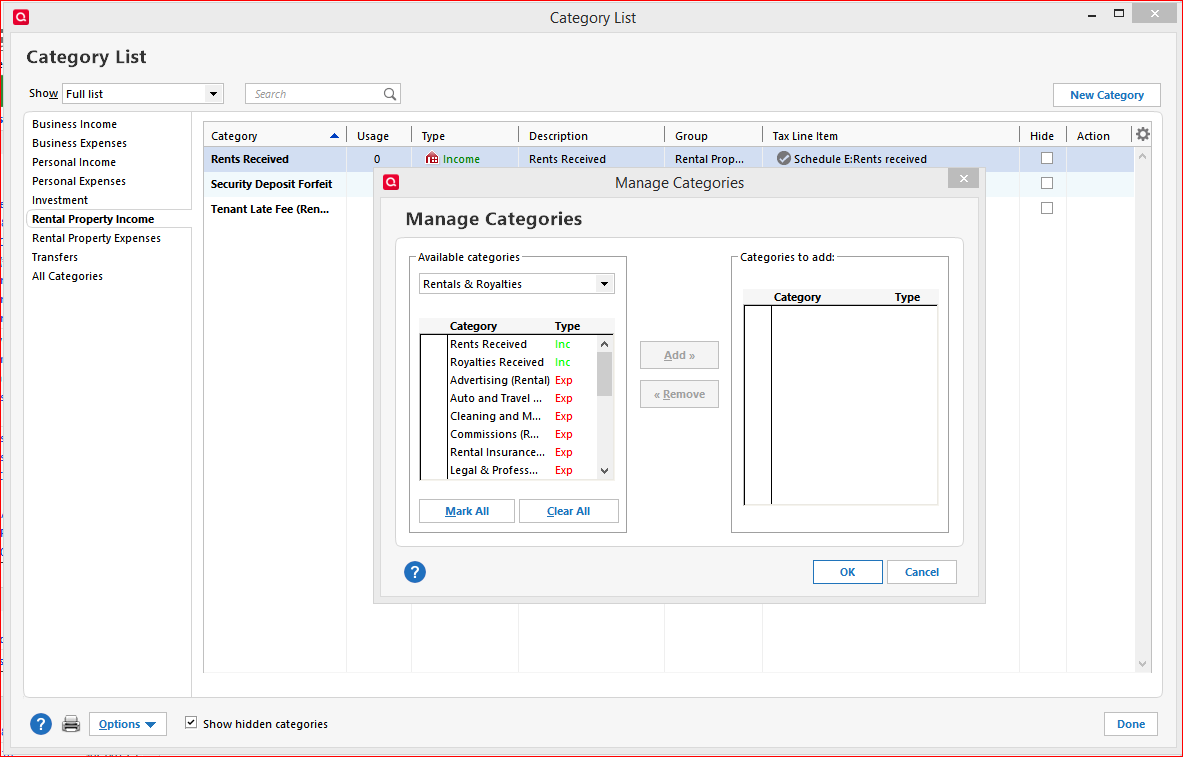Open the Options dropdown menu
This screenshot has width=1183, height=757.
[127, 724]
